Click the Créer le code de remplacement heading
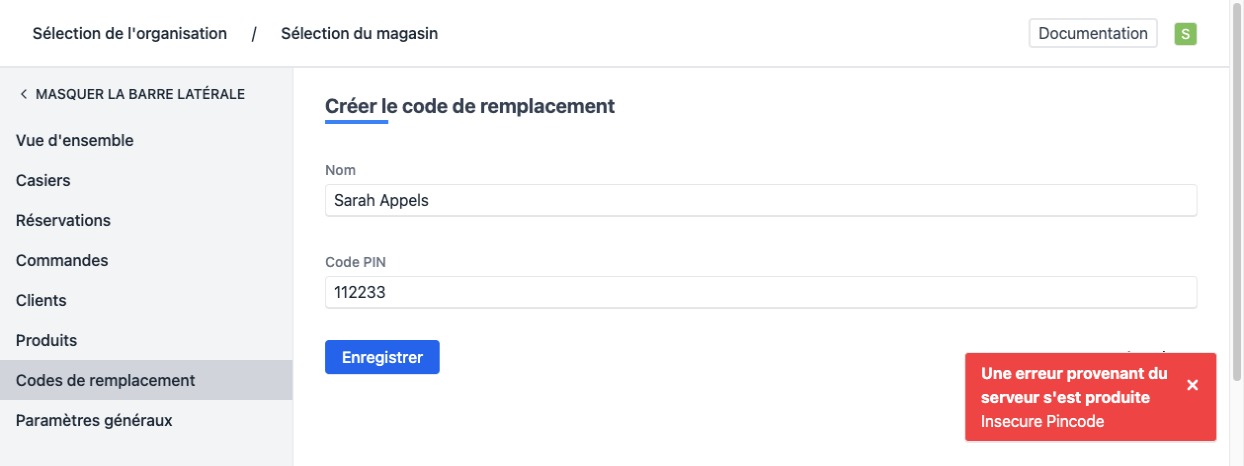The width and height of the screenshot is (1244, 466). pyautogui.click(x=470, y=105)
